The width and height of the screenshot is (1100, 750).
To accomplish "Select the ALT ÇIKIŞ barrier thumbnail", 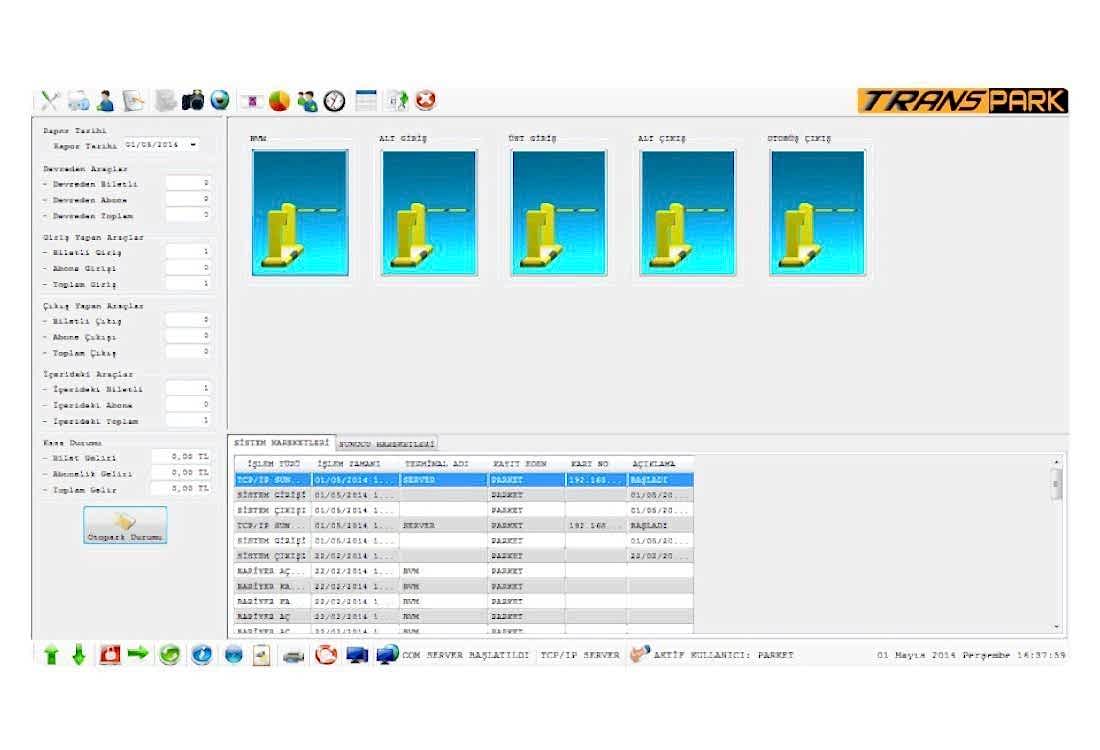I will pos(688,213).
